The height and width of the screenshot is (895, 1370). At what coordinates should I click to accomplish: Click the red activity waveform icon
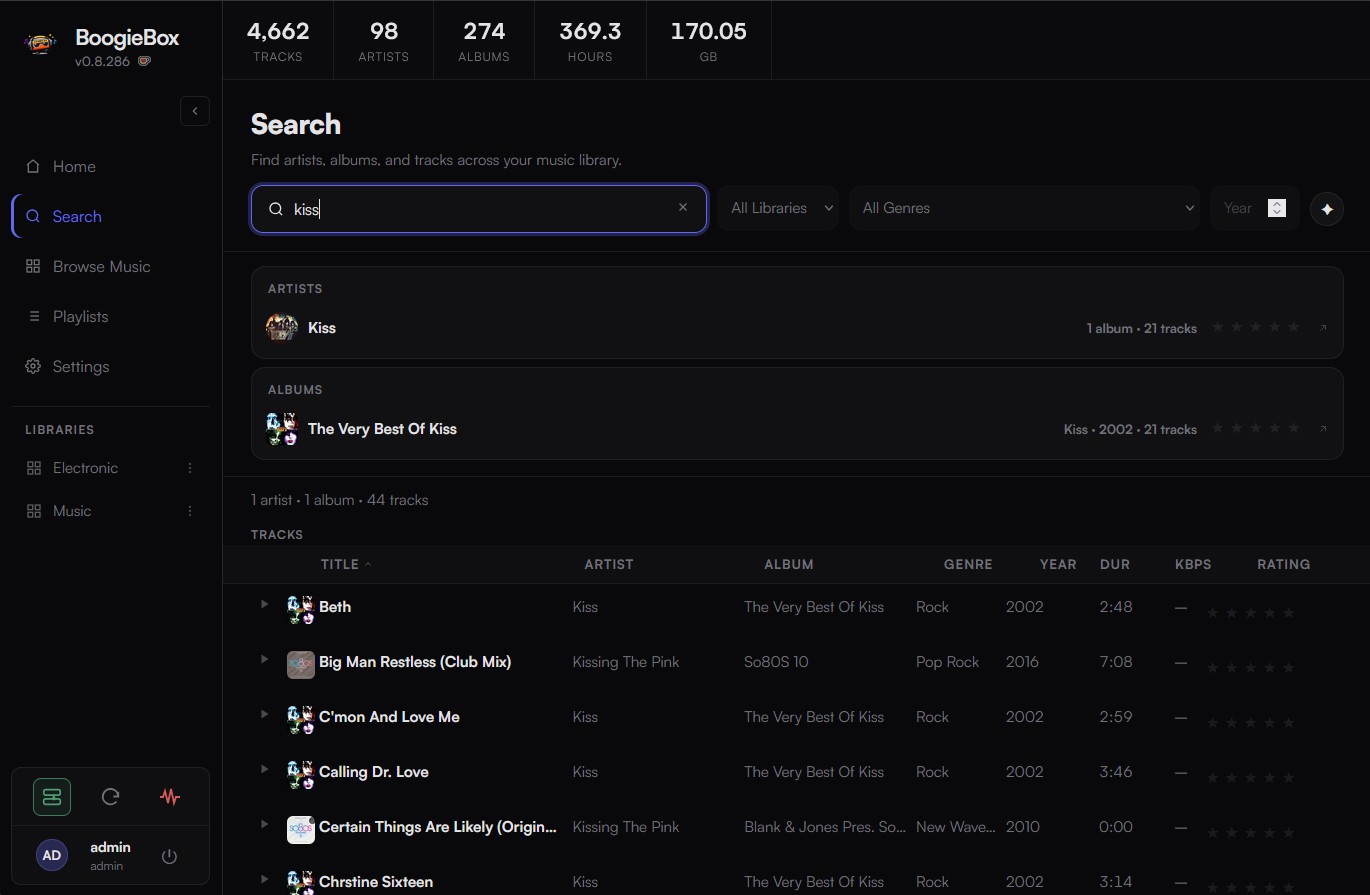point(170,797)
